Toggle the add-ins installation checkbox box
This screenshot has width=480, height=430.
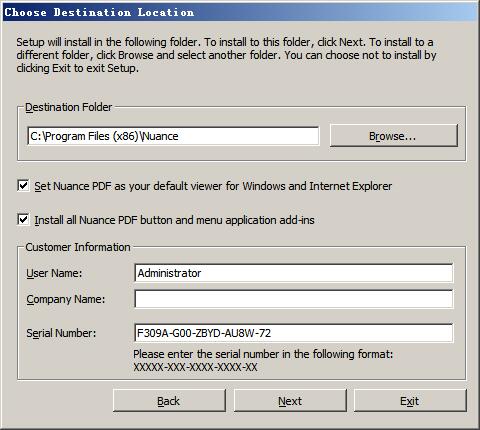coord(23,220)
